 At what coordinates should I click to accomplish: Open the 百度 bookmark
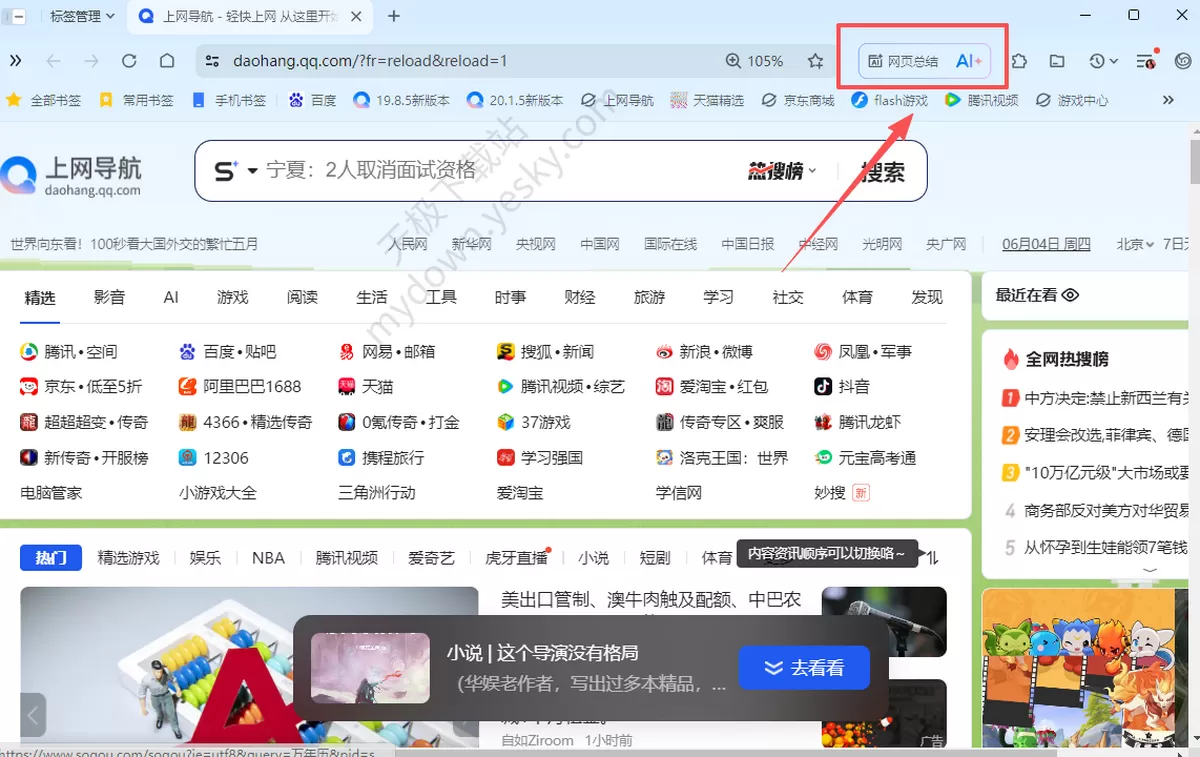(x=312, y=100)
